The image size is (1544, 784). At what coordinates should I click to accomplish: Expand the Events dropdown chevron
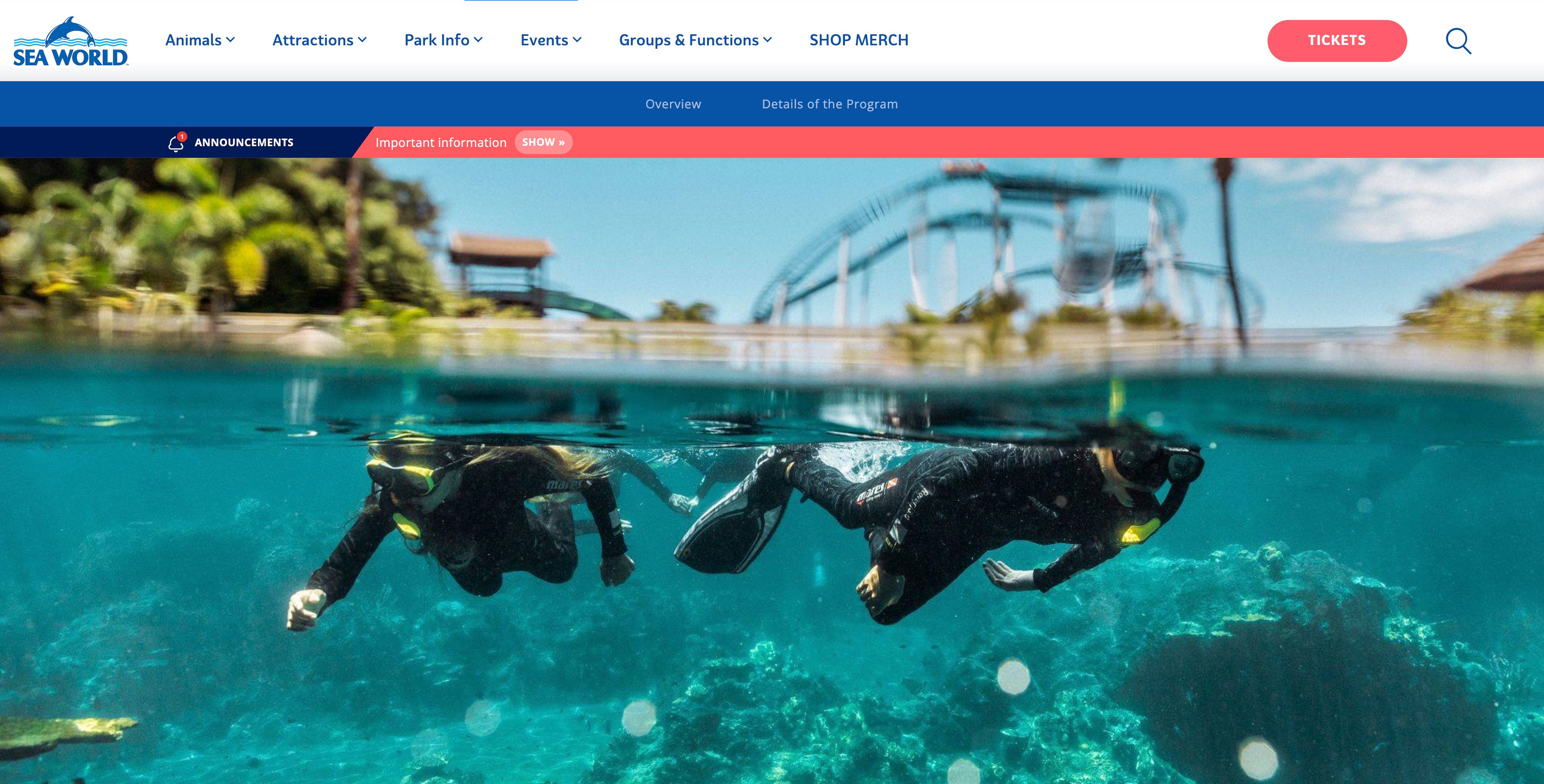tap(577, 39)
